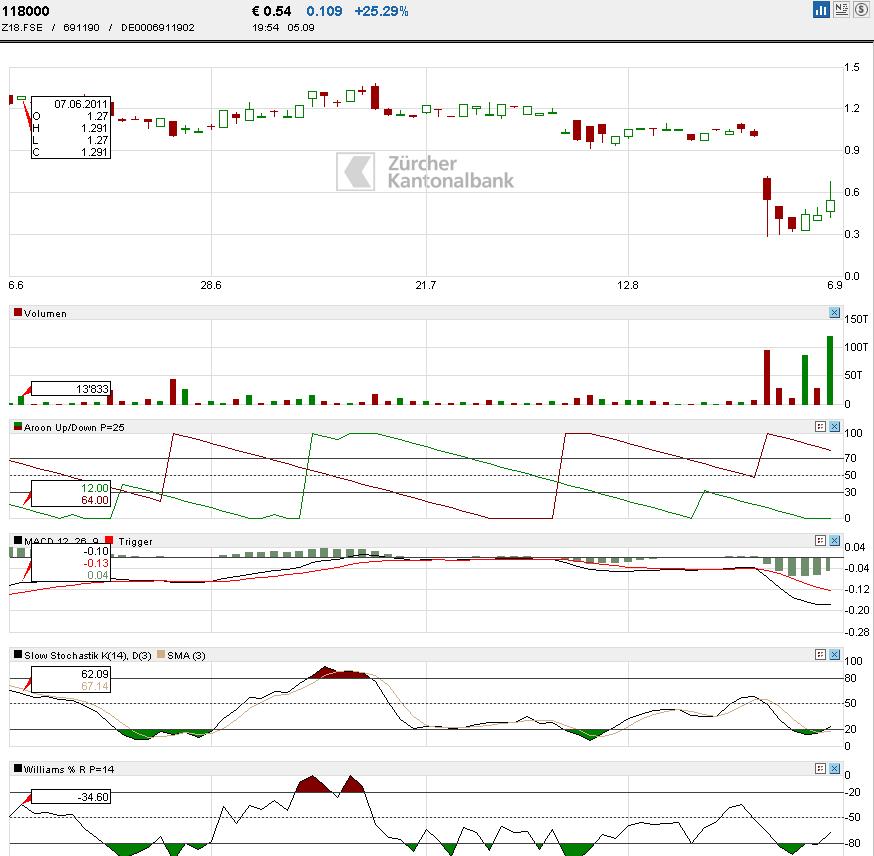Click the 19:54 05.09 timestamp
This screenshot has height=856, width=874.
(283, 27)
